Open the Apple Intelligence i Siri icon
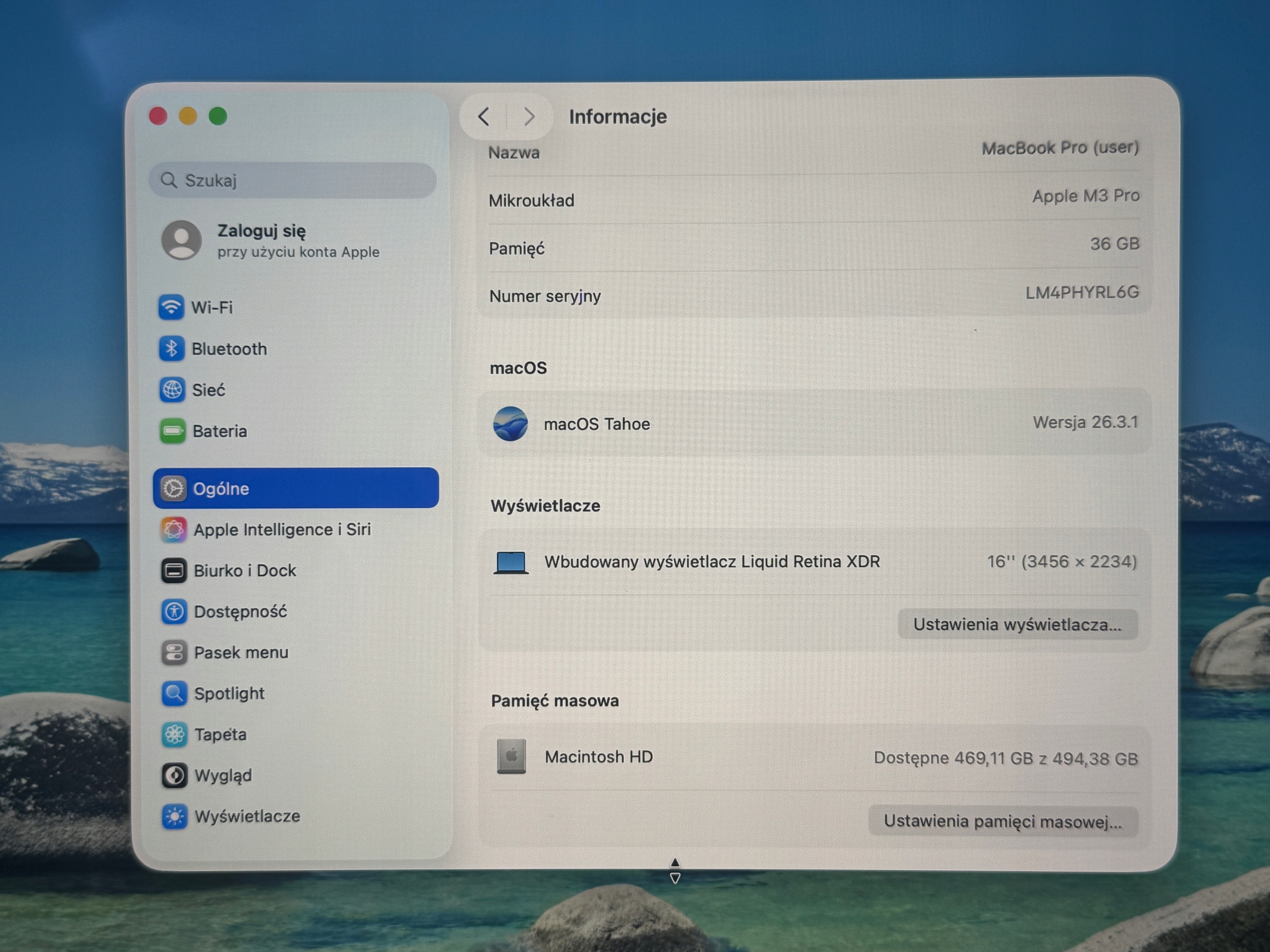This screenshot has width=1270, height=952. click(174, 529)
